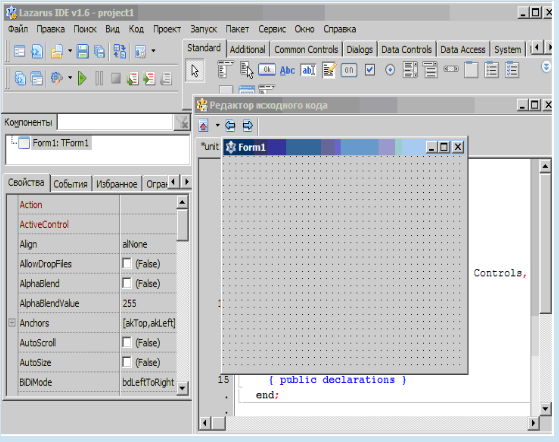Open the dropdown arrow next to Open icon
This screenshot has height=442, width=559.
click(x=70, y=51)
